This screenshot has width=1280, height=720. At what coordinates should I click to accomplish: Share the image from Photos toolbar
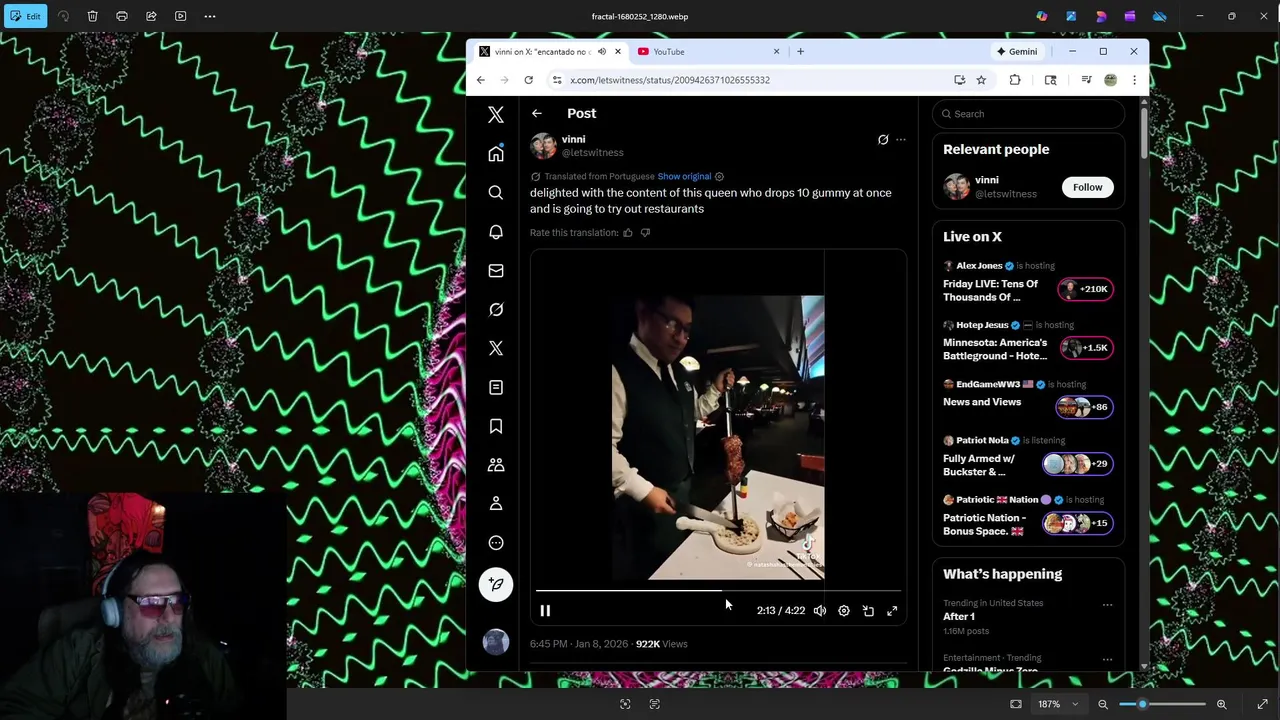click(151, 16)
